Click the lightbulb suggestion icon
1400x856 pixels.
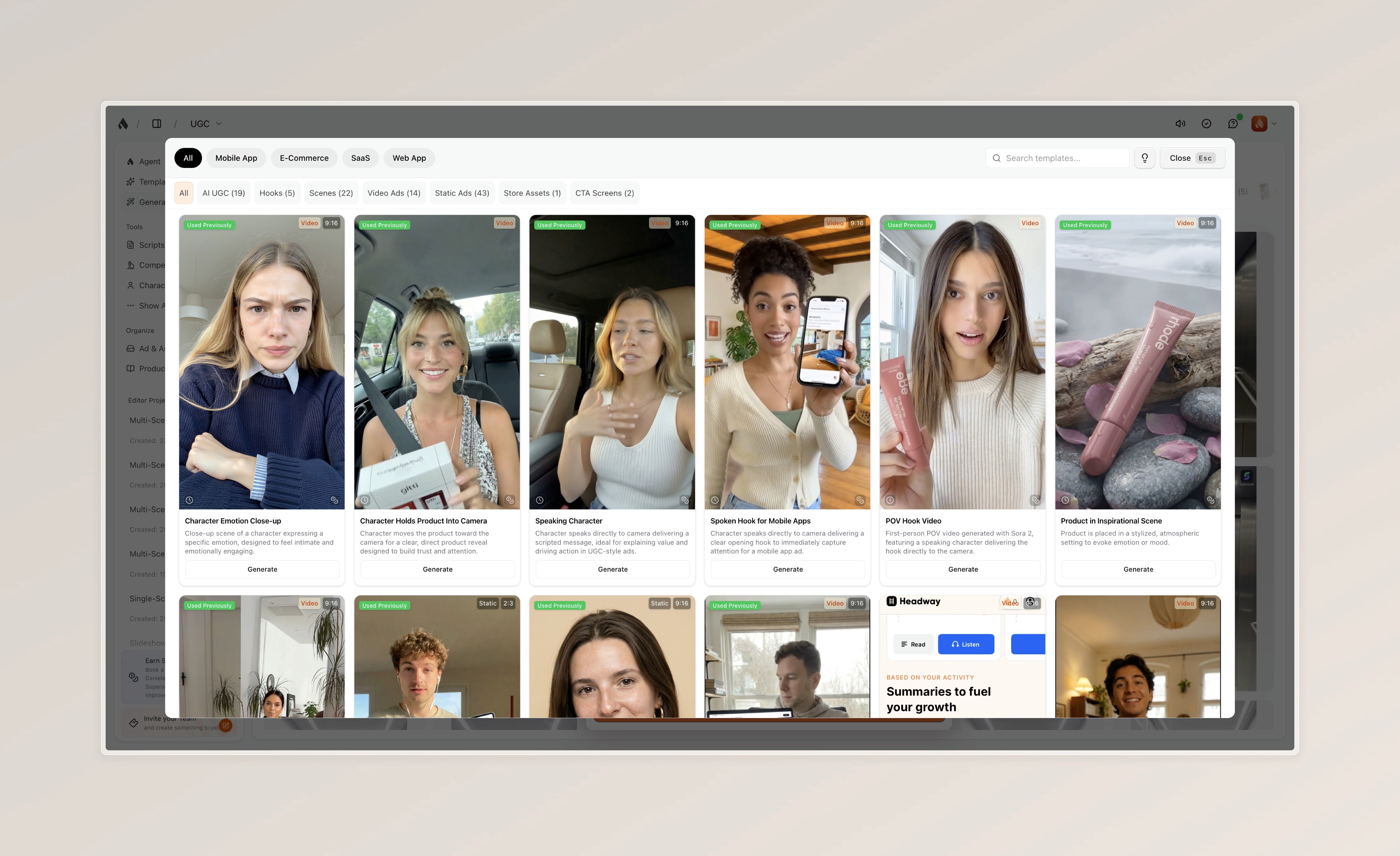click(x=1144, y=158)
